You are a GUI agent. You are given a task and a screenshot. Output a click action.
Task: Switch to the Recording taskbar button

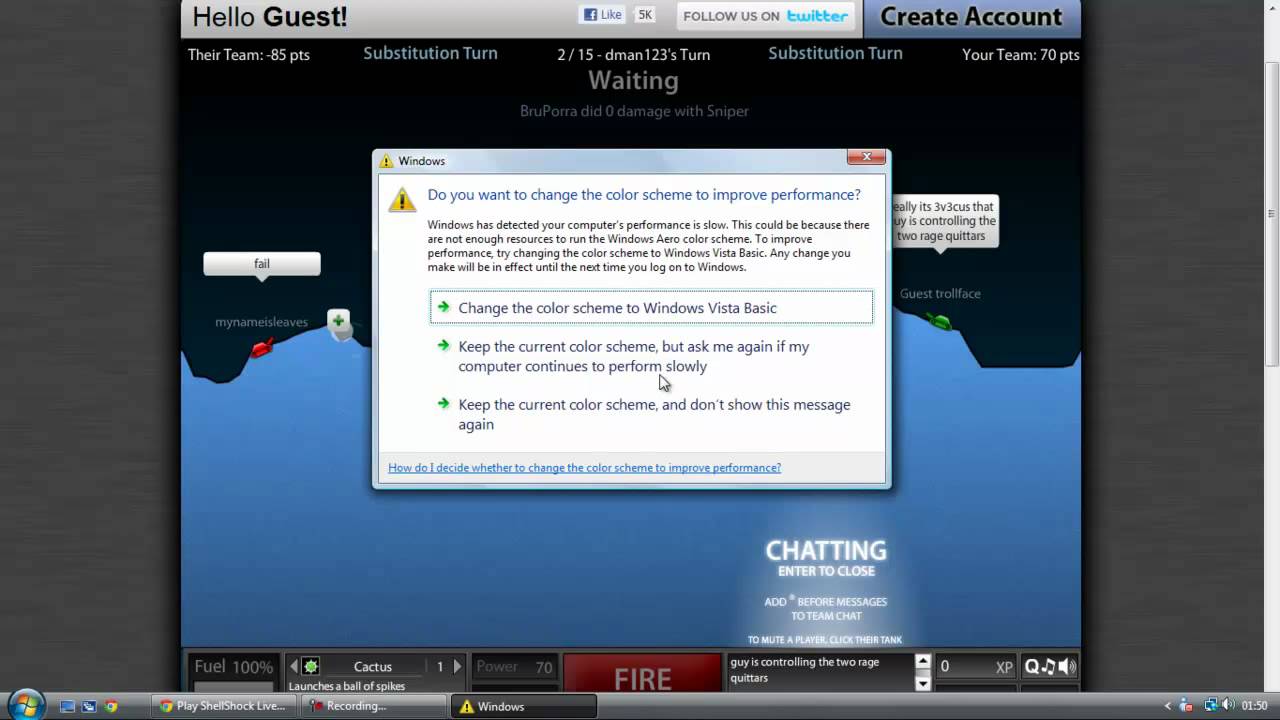click(x=373, y=706)
